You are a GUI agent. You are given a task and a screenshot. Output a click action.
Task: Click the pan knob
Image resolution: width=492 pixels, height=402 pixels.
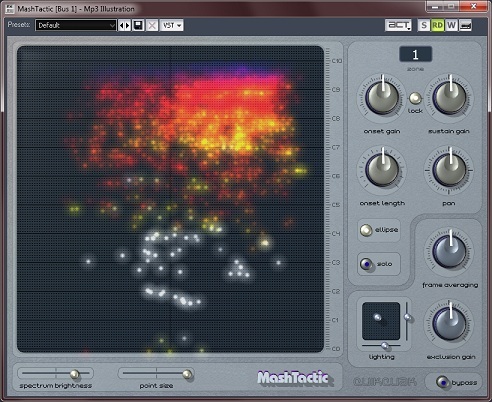pos(449,170)
